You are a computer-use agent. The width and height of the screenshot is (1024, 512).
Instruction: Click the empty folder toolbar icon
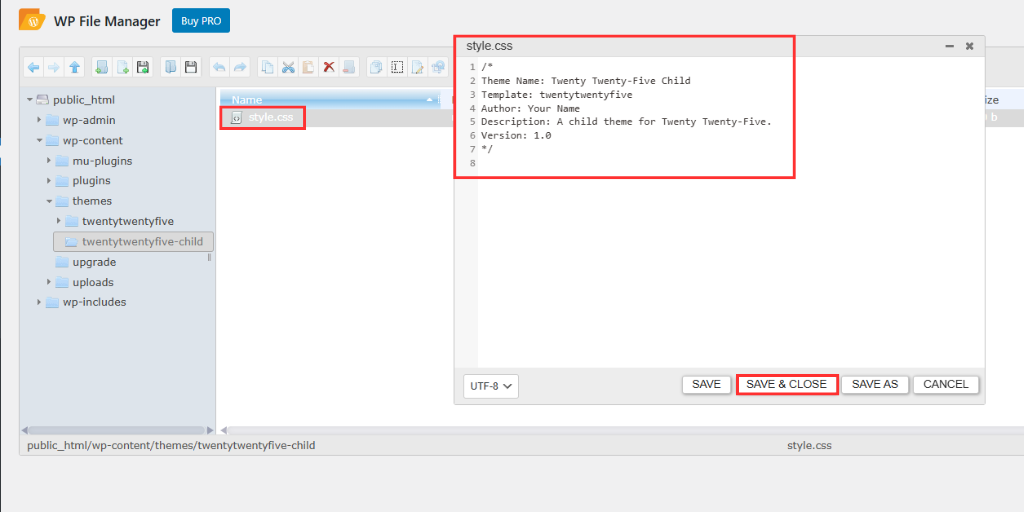coord(349,67)
